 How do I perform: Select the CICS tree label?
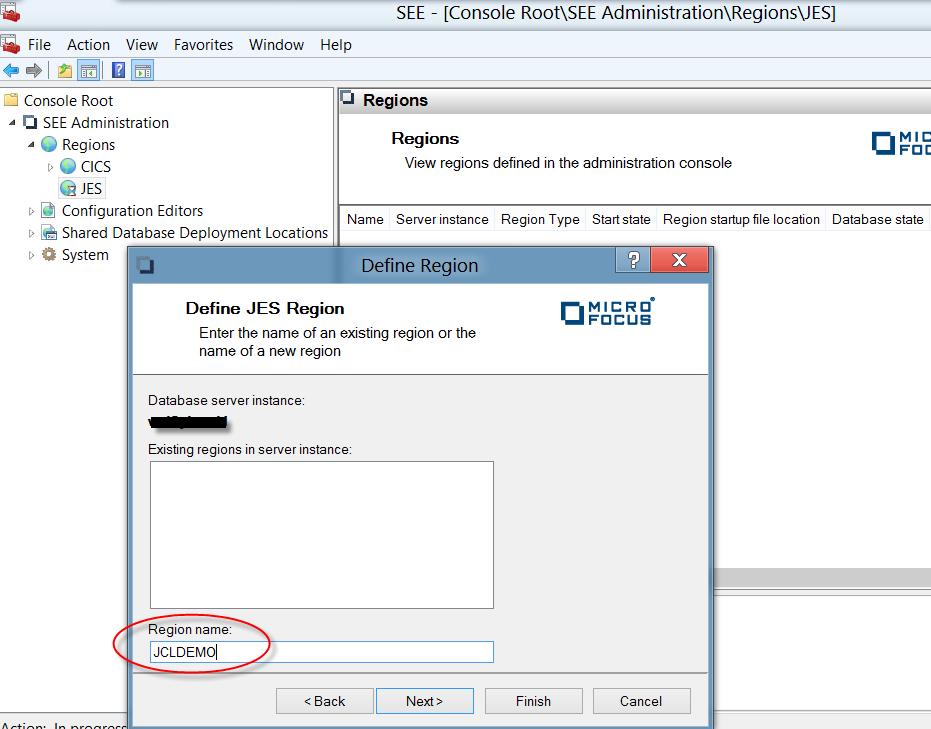[x=96, y=167]
